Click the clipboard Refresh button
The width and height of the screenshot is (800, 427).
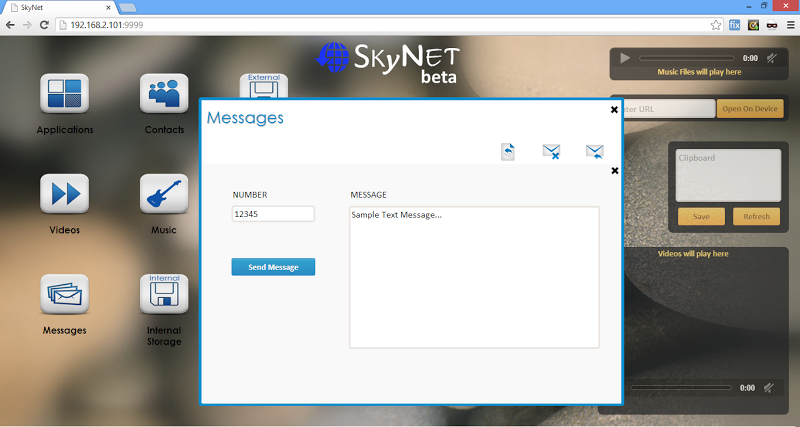756,216
